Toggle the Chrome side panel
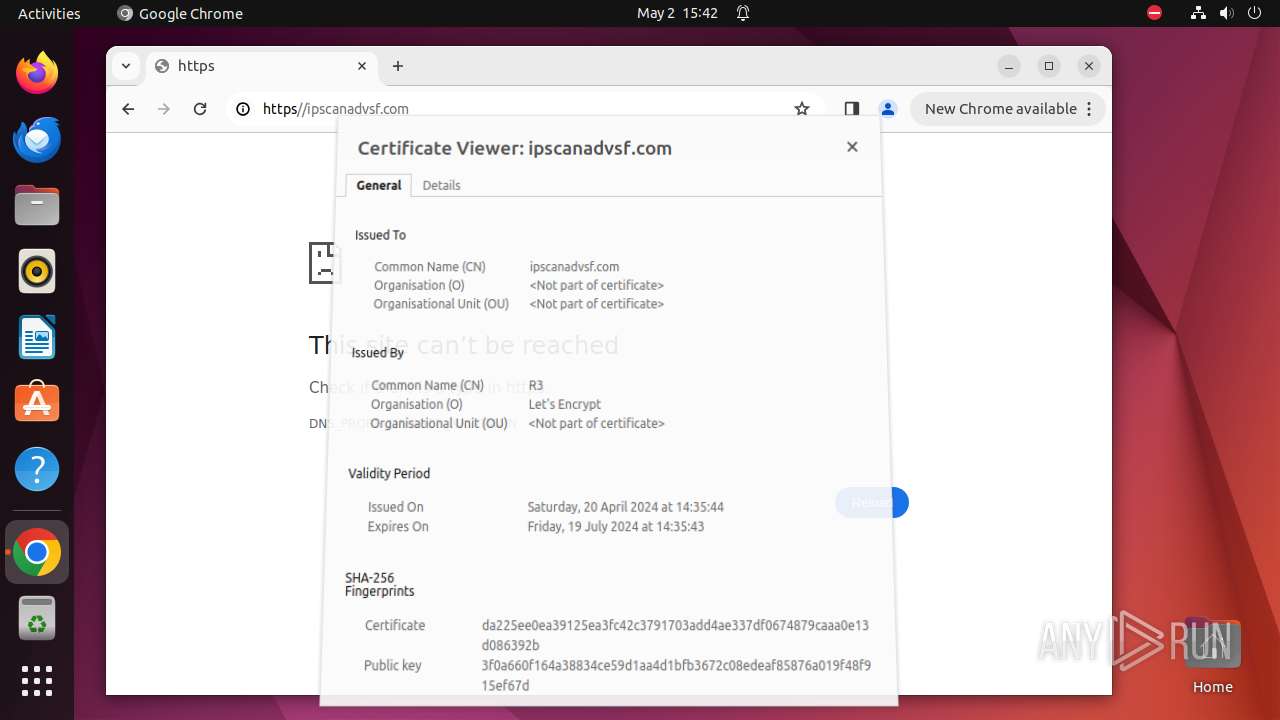 coord(852,109)
